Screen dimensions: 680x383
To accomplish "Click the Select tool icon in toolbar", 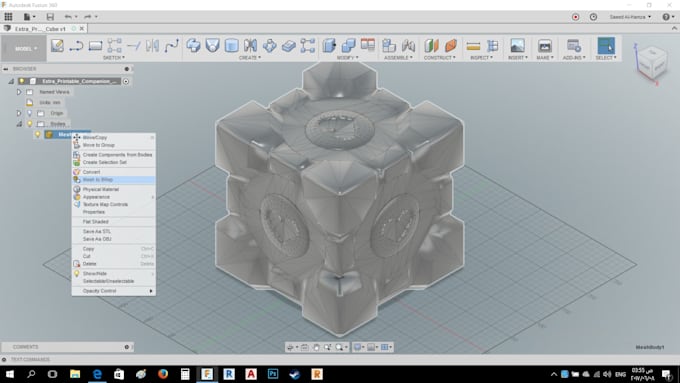I will 606,46.
